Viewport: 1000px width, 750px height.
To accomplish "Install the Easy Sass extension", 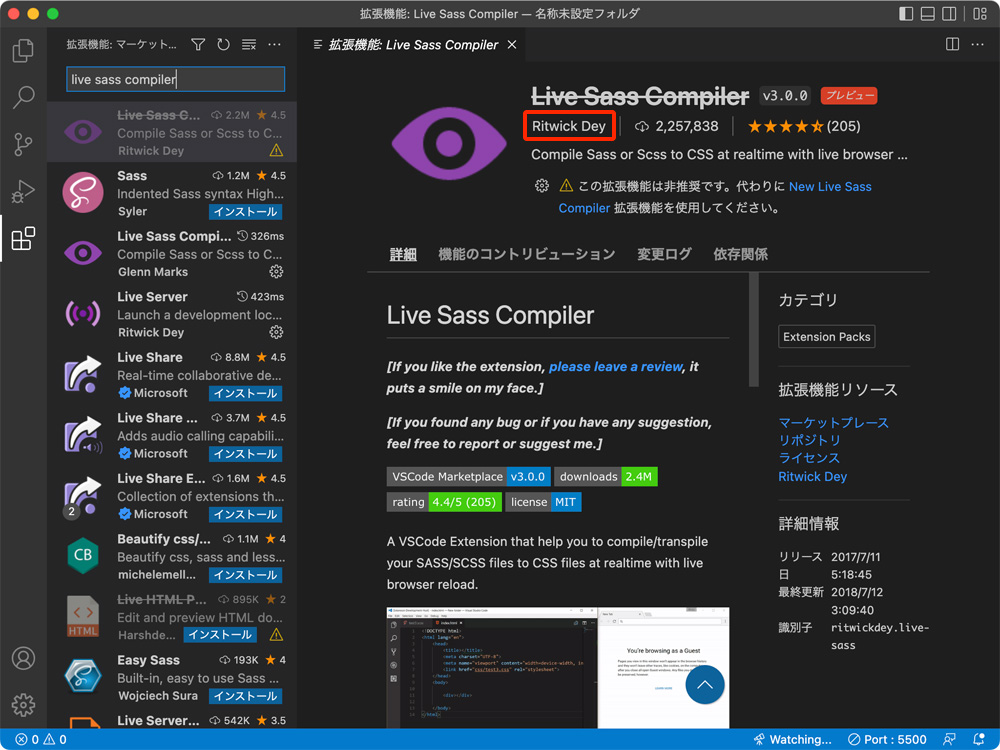I will coord(246,696).
